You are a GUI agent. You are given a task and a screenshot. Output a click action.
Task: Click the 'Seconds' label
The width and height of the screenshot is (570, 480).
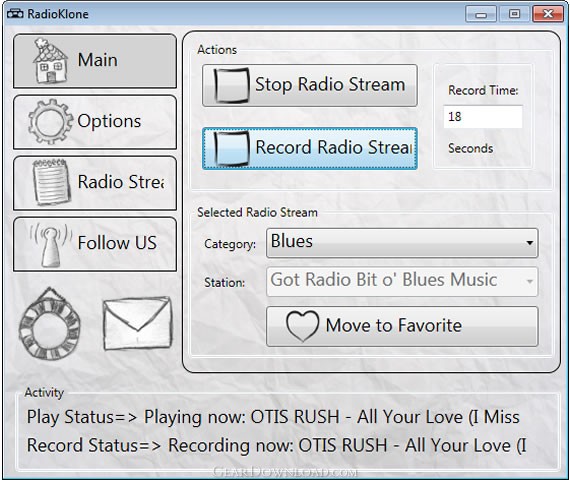pos(470,148)
